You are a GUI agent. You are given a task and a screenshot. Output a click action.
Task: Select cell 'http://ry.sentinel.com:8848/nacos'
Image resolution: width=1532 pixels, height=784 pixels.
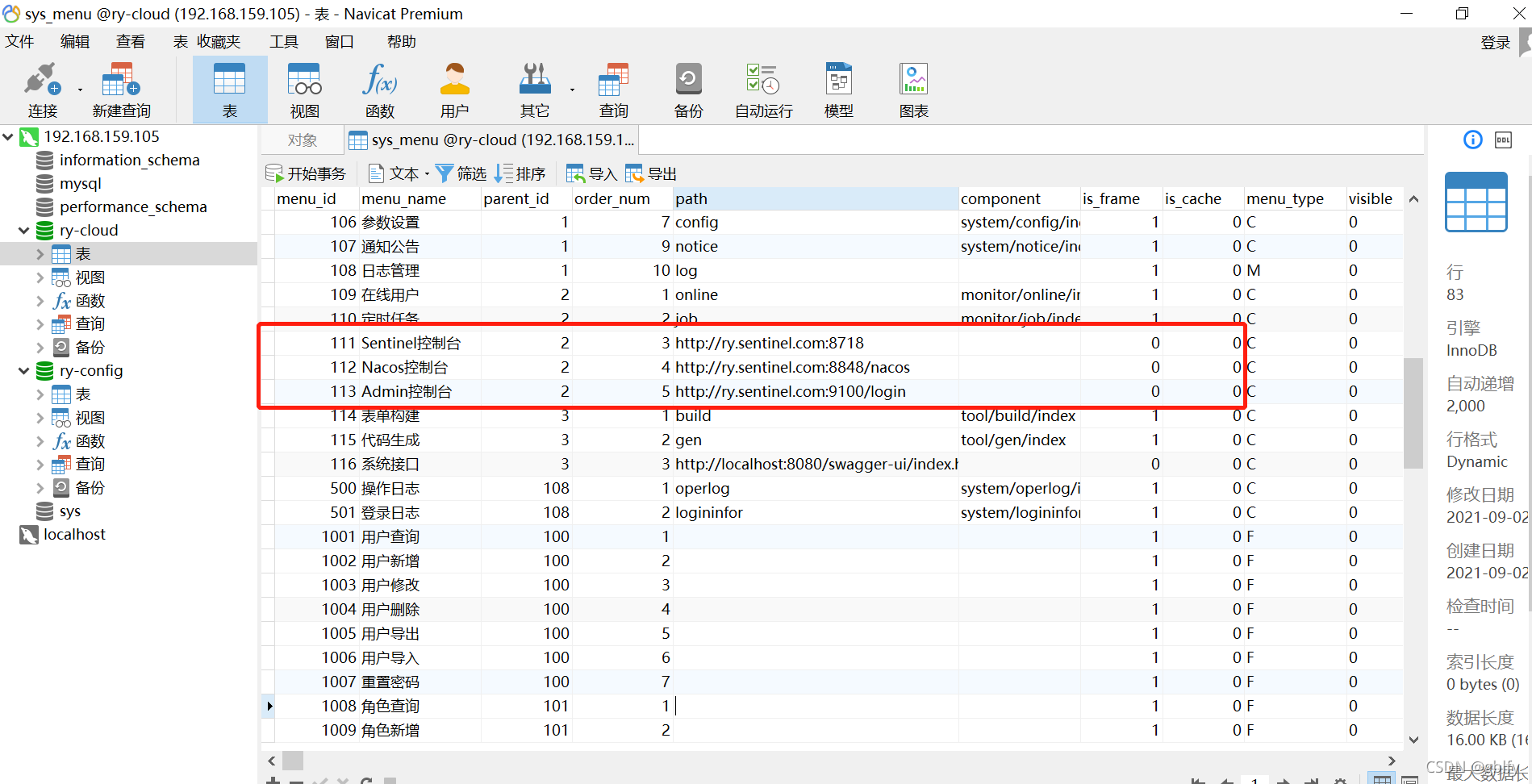[x=816, y=367]
